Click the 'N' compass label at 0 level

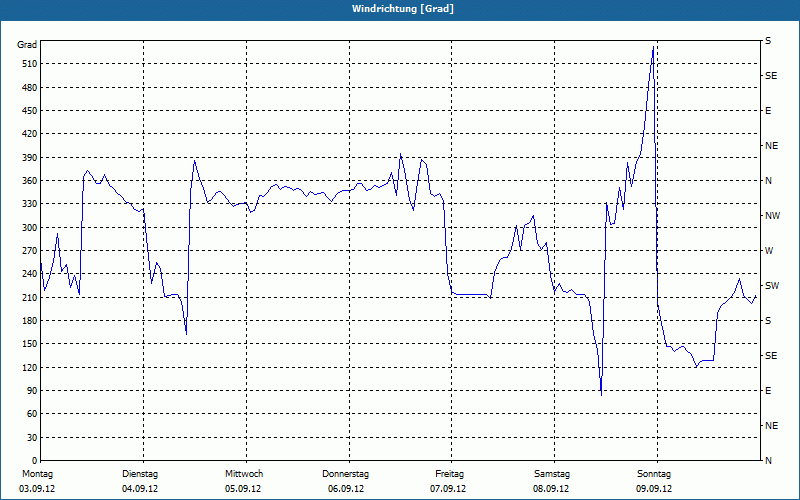pos(768,461)
